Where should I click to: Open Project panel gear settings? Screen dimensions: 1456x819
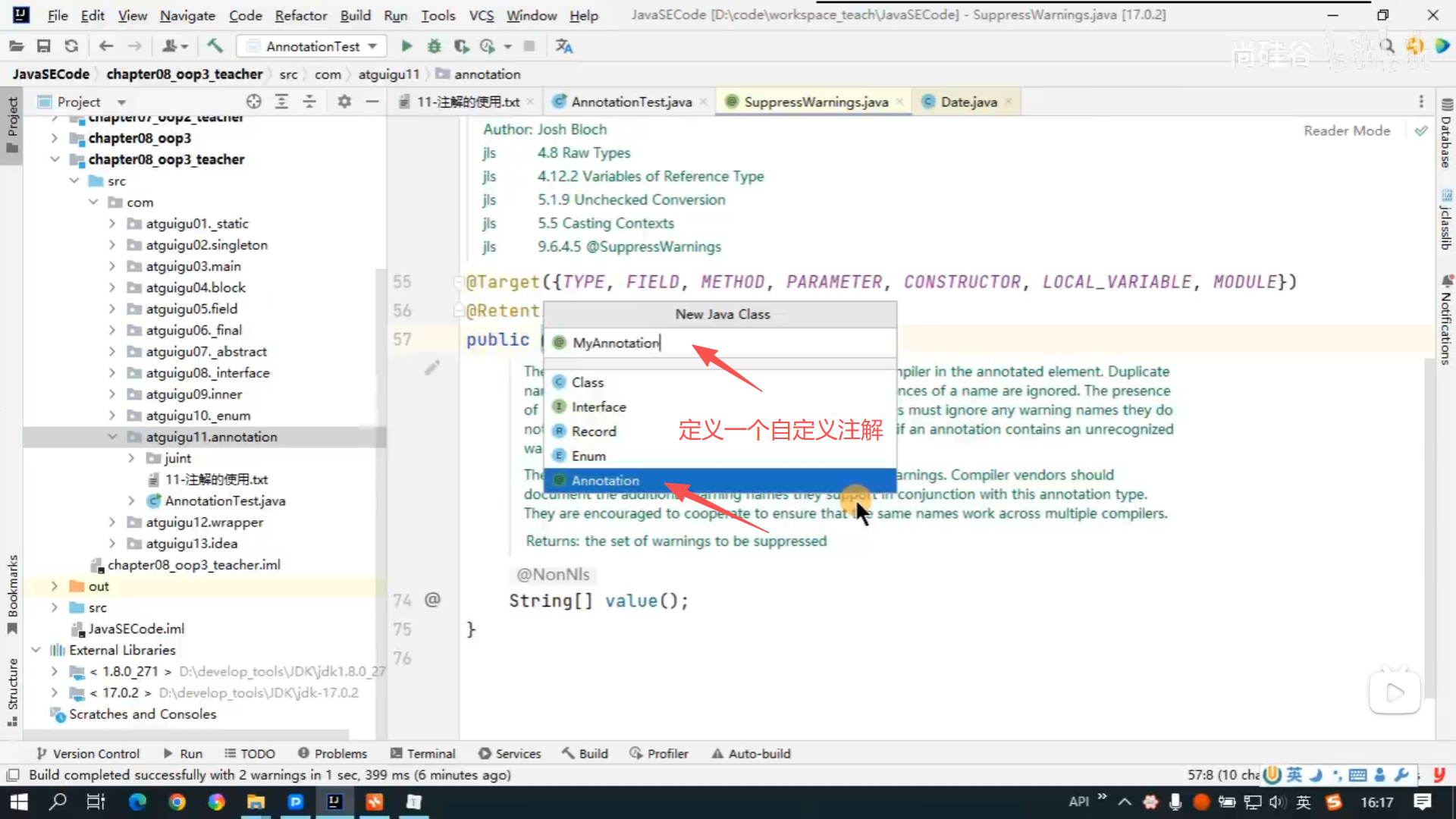point(344,102)
